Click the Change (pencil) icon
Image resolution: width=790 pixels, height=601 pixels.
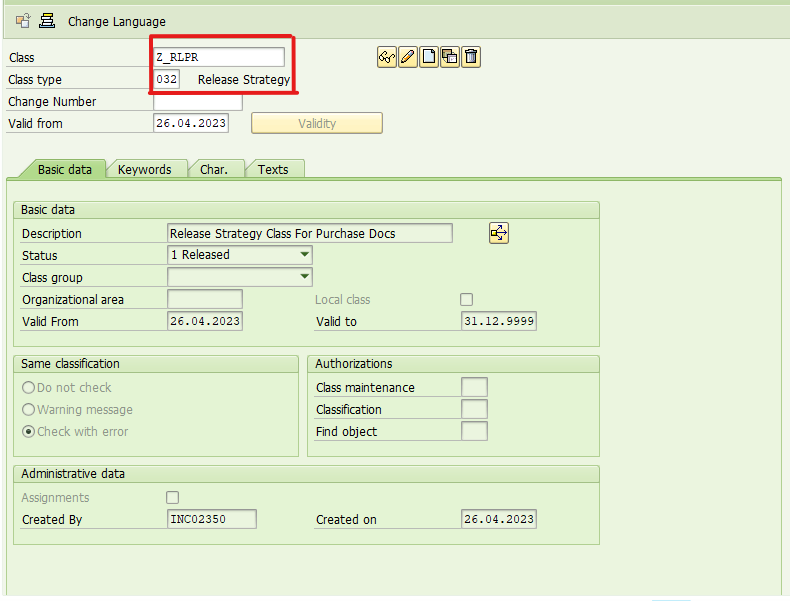point(408,57)
